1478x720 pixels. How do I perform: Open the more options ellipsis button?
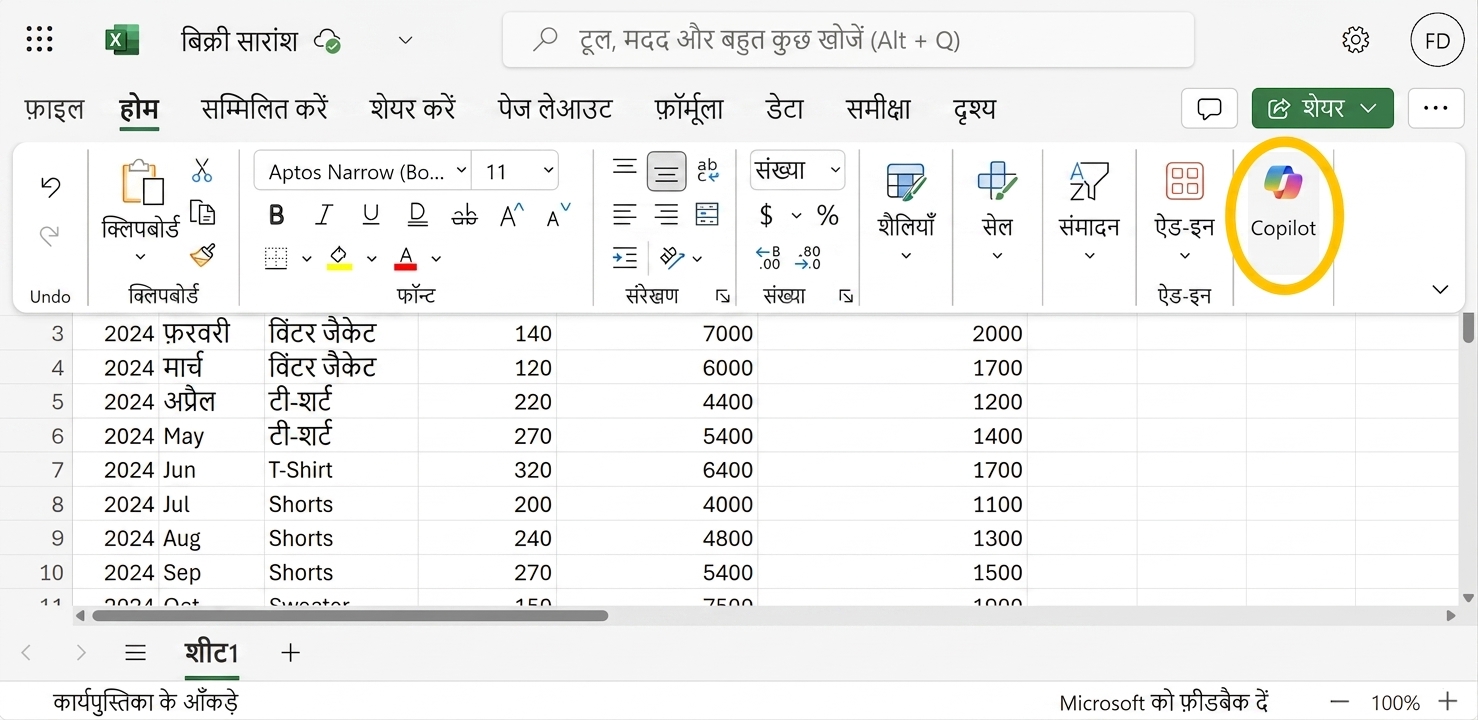click(x=1436, y=108)
